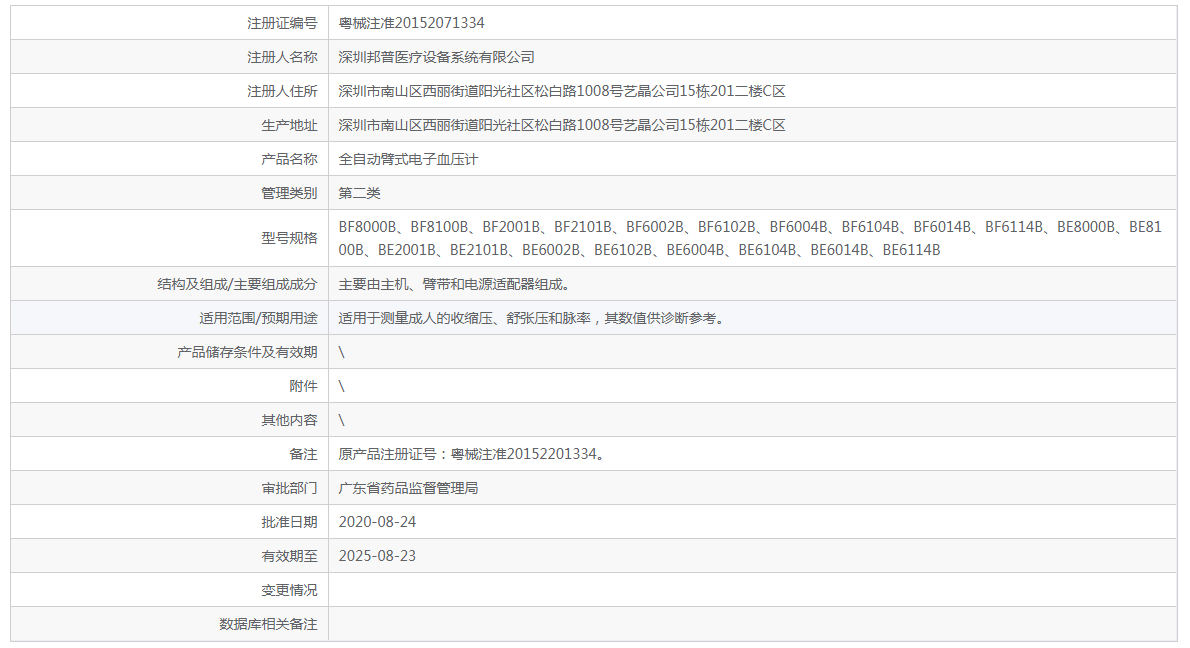Viewport: 1190px width, 648px height.
Task: Select the label 有效期至
Action: [289, 556]
